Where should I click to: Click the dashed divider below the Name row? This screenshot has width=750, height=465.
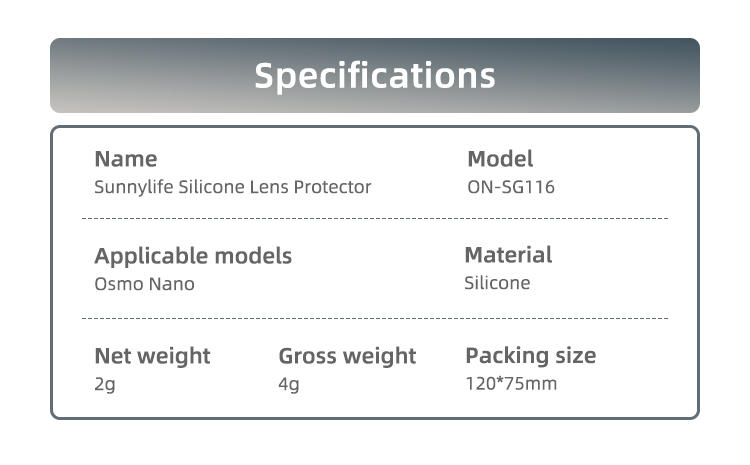(374, 218)
